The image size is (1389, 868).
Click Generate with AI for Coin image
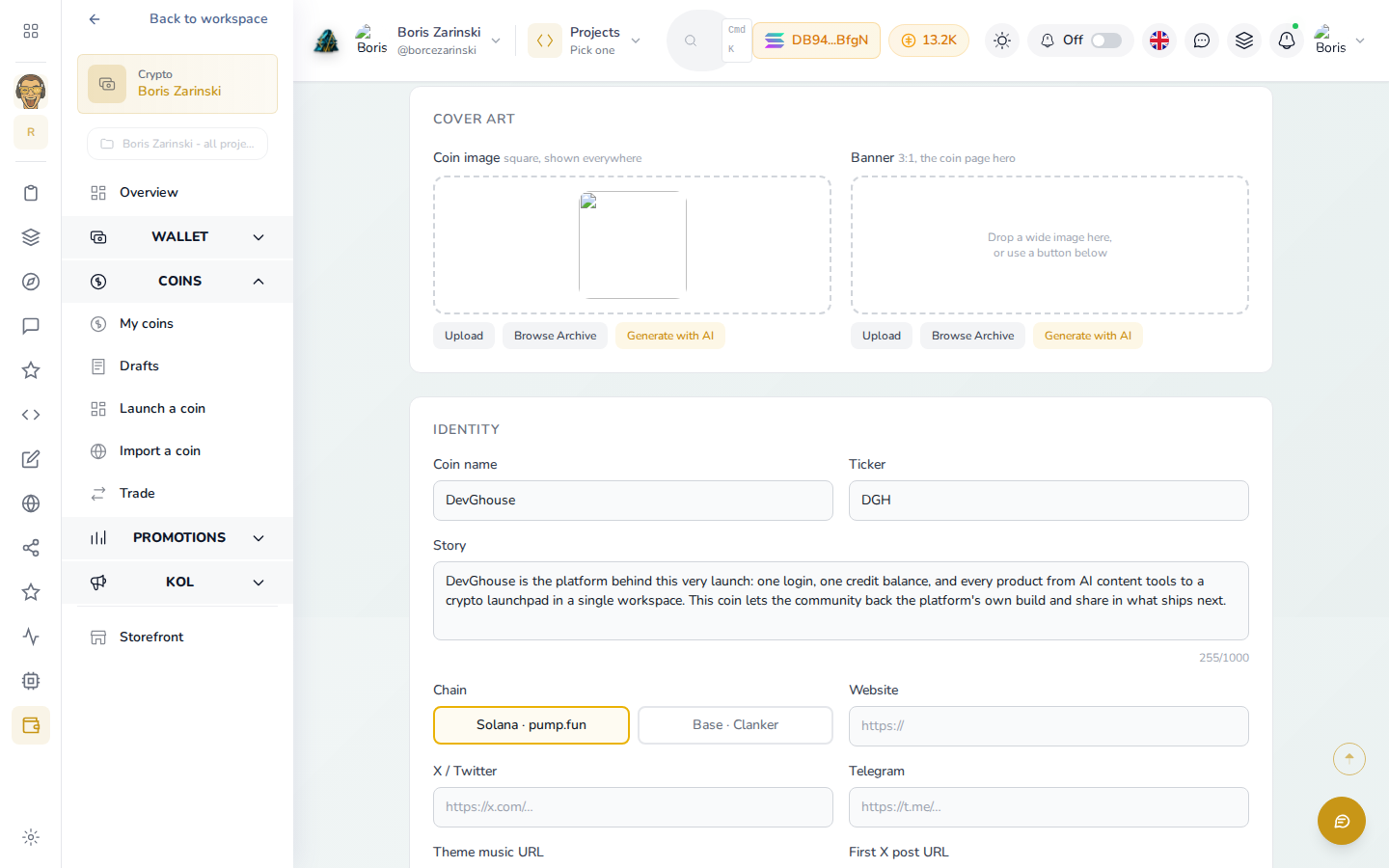click(670, 336)
